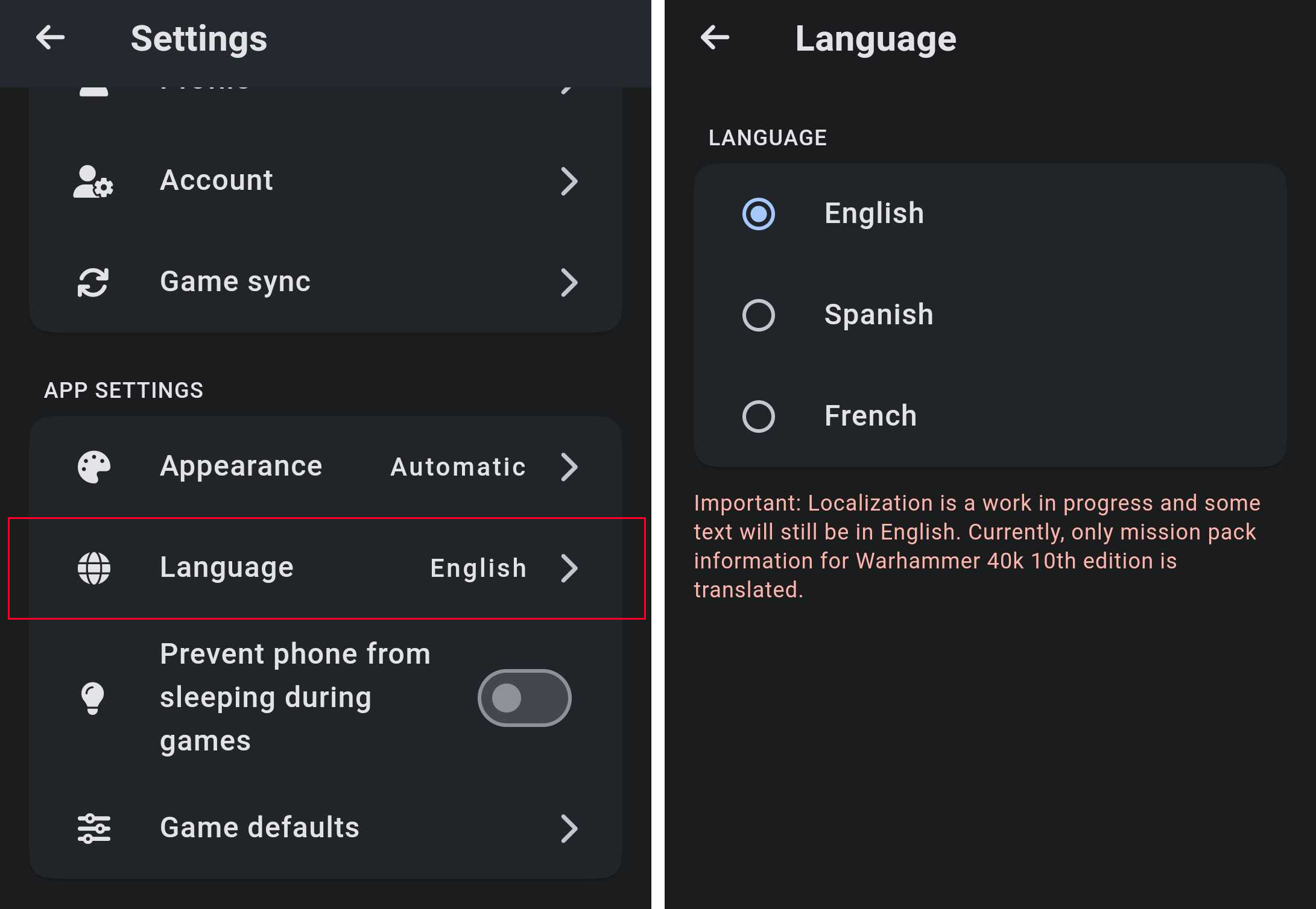
Task: Click the Language globe icon
Action: click(94, 568)
